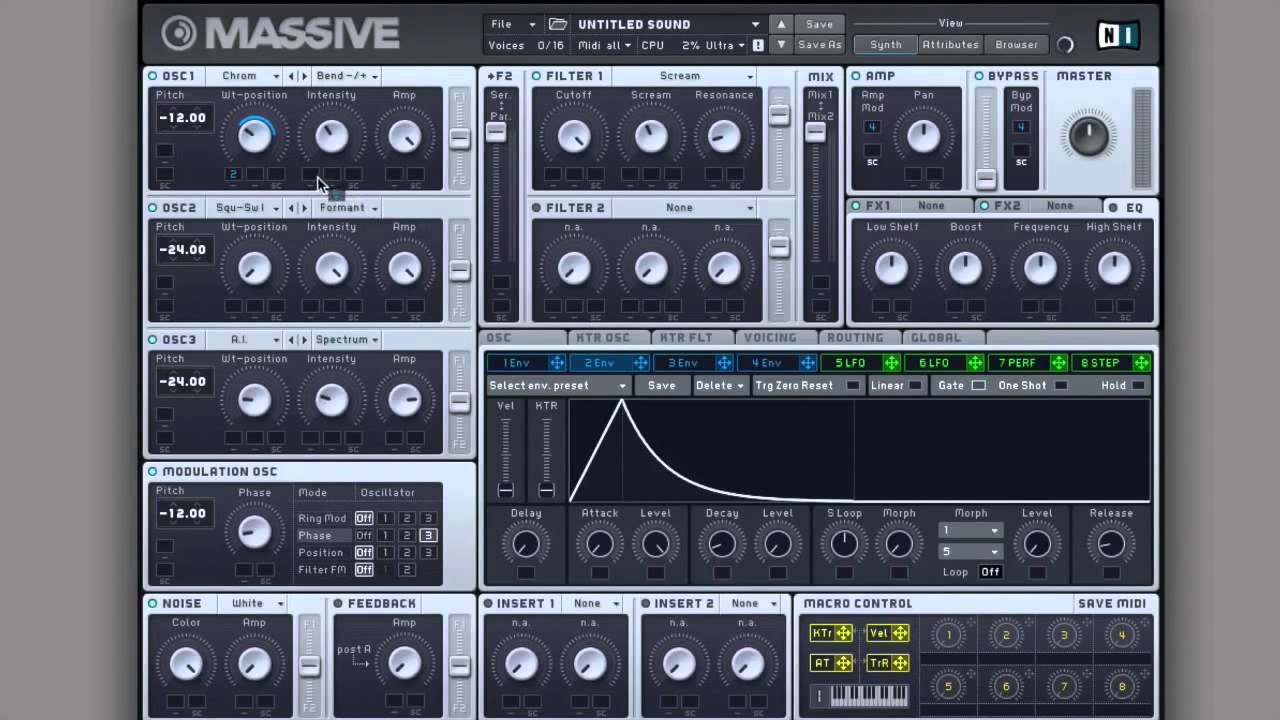1280x720 pixels.
Task: Click the CPU warning exclamation icon
Action: (758, 45)
